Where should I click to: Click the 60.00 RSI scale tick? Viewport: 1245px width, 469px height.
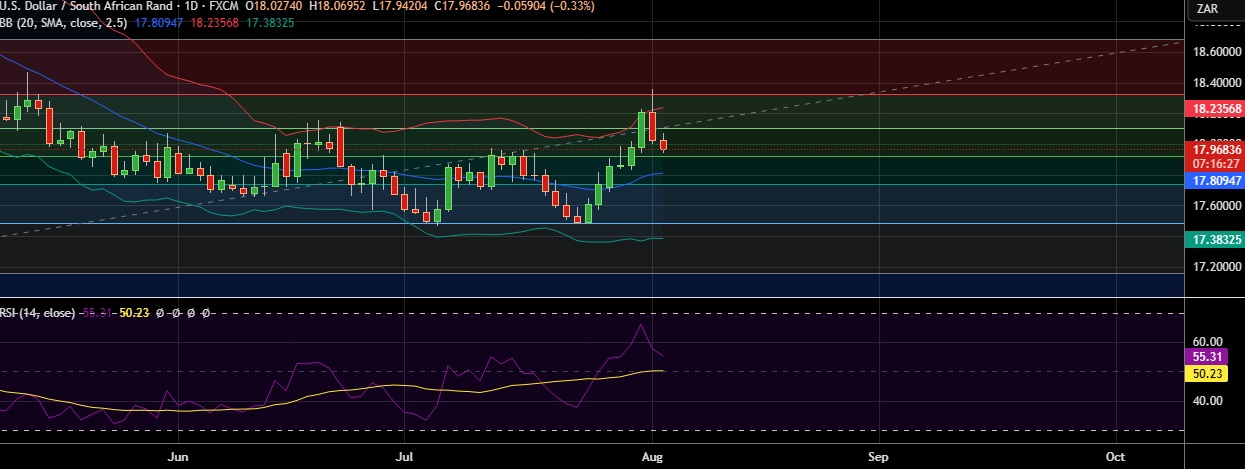pos(1205,341)
